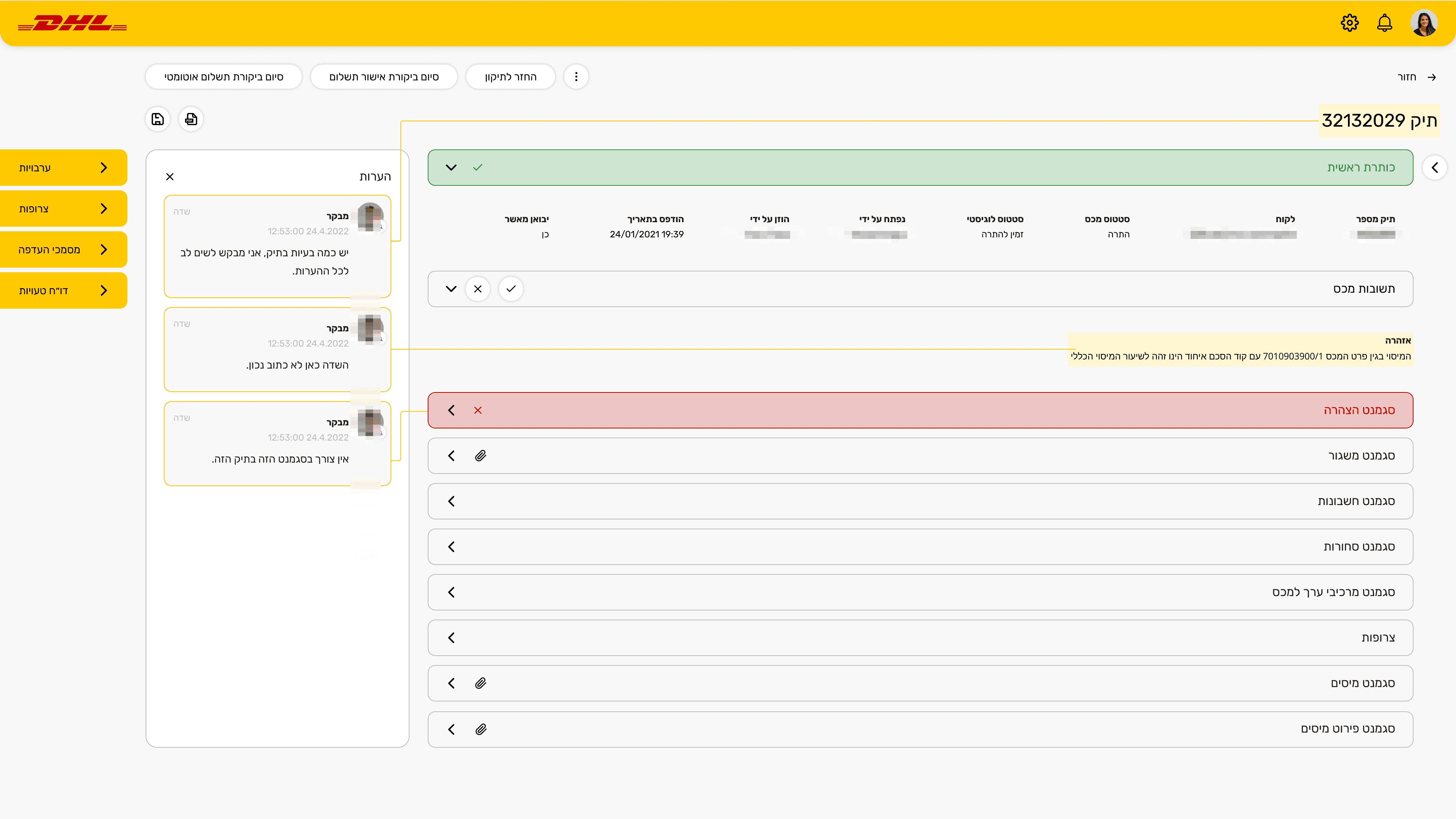Collapse the כותרת ראשית section chevron

coord(451,167)
